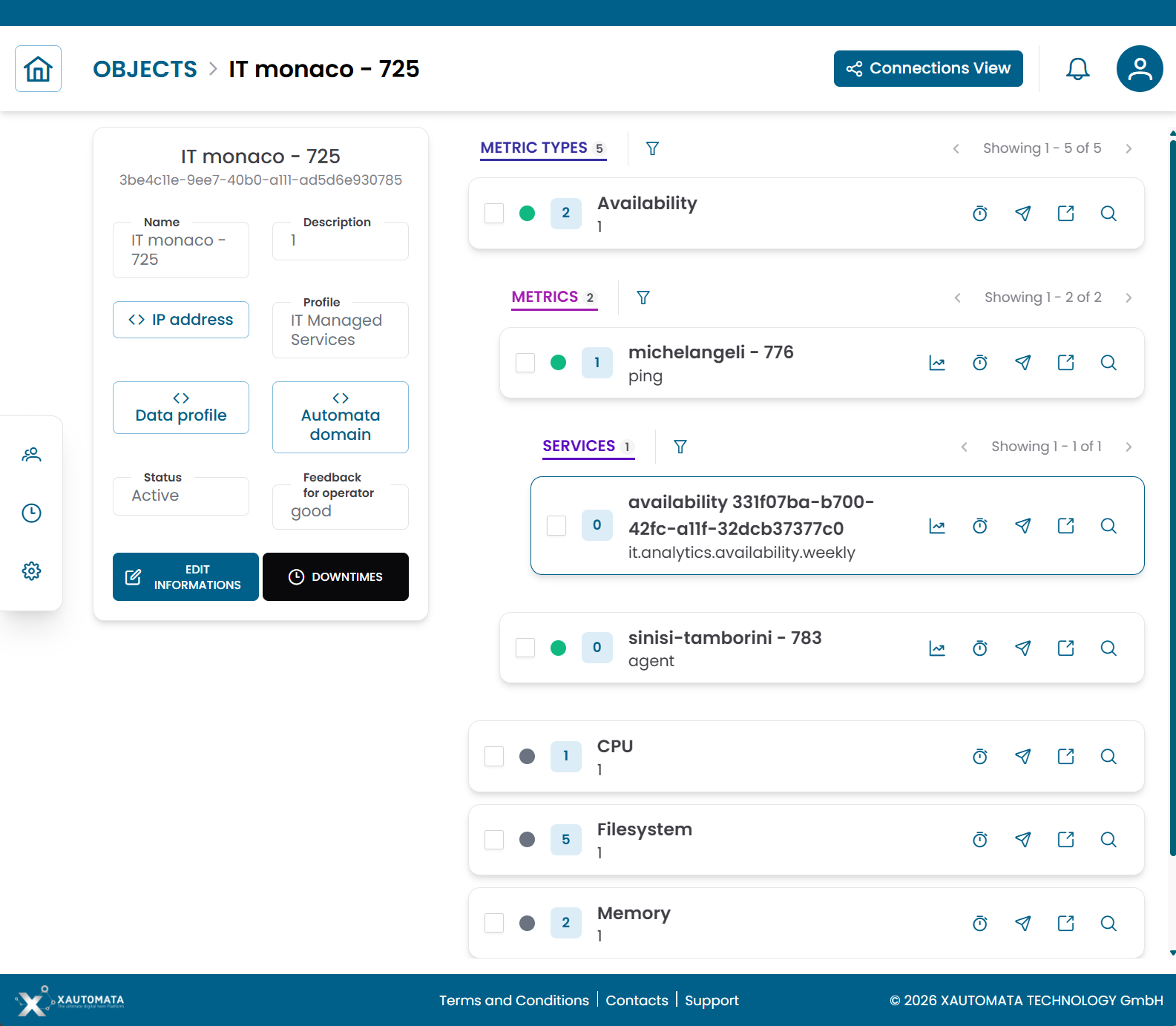Filter the Metrics list
Screen dimensions: 1176x1026
click(x=643, y=297)
